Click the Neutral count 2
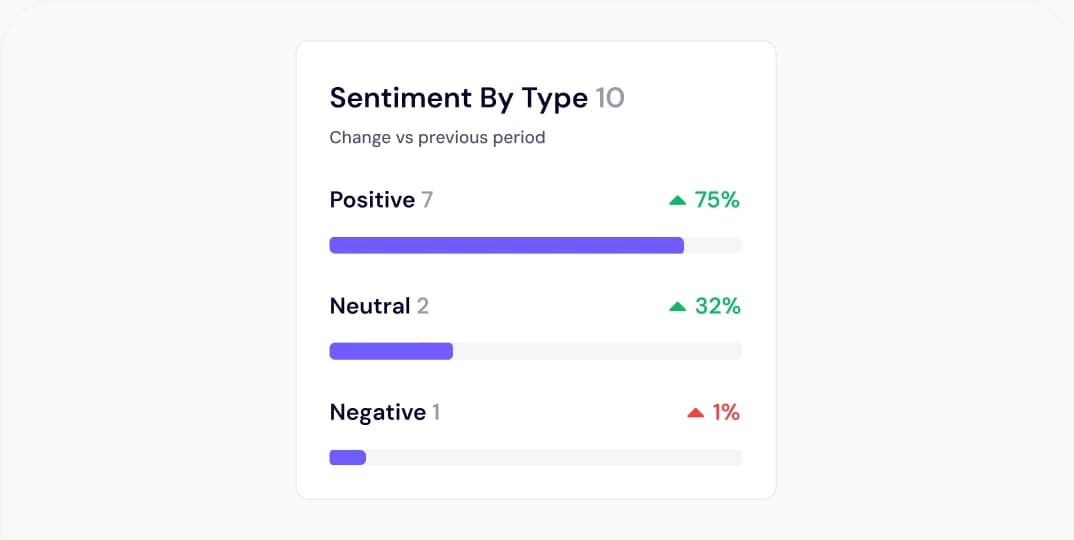Screen dimensions: 1074x540 [x=423, y=306]
